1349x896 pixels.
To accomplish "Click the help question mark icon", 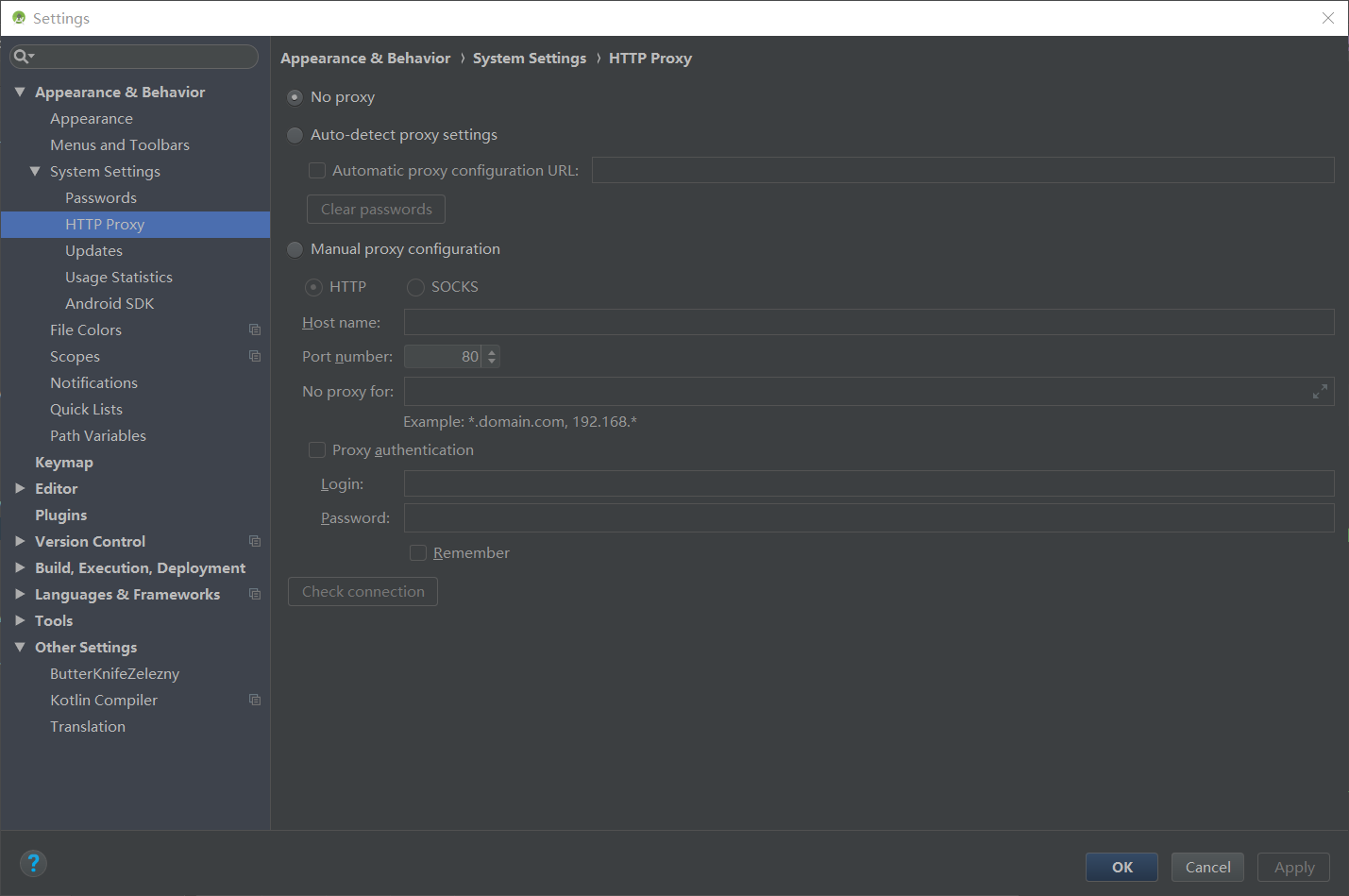I will (x=34, y=863).
